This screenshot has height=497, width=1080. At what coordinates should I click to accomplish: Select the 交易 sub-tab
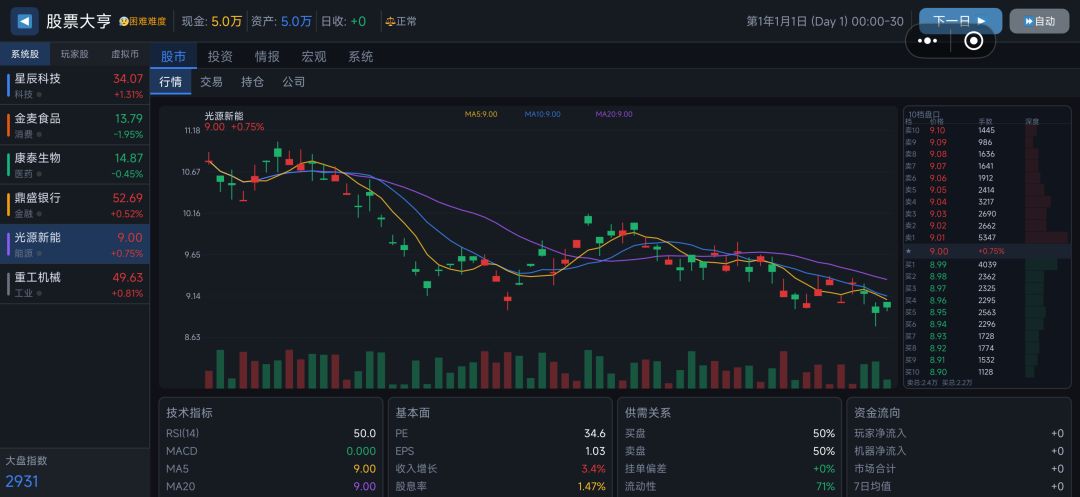211,82
